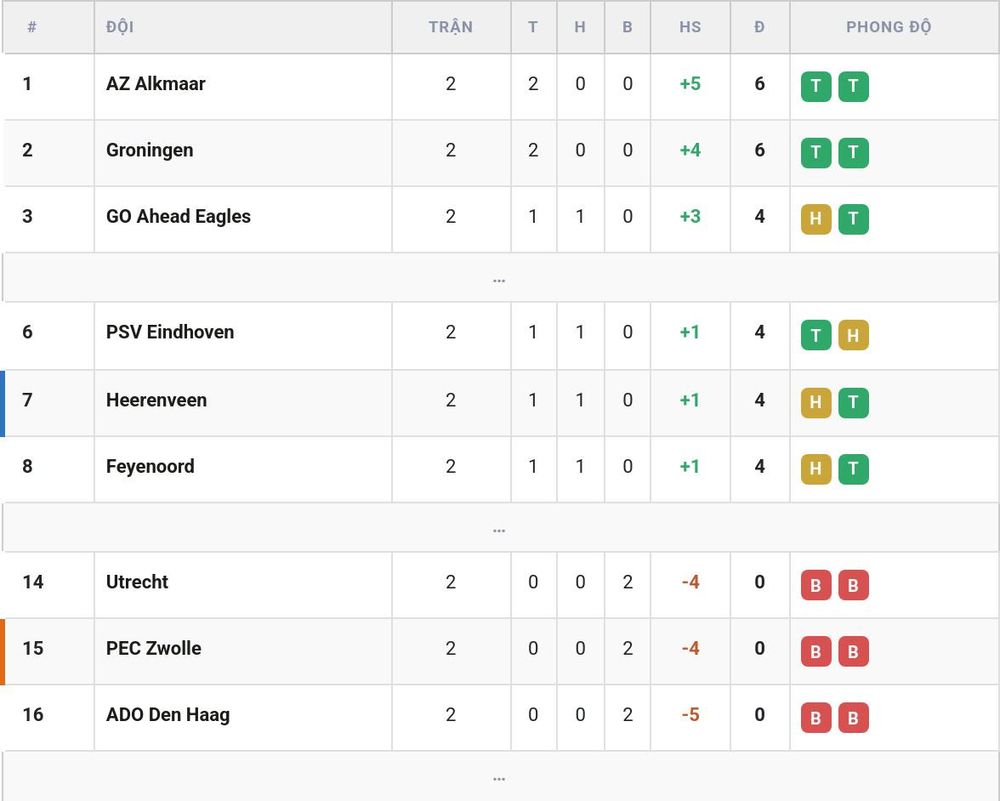Click the HS column header
1000x801 pixels.
690,27
